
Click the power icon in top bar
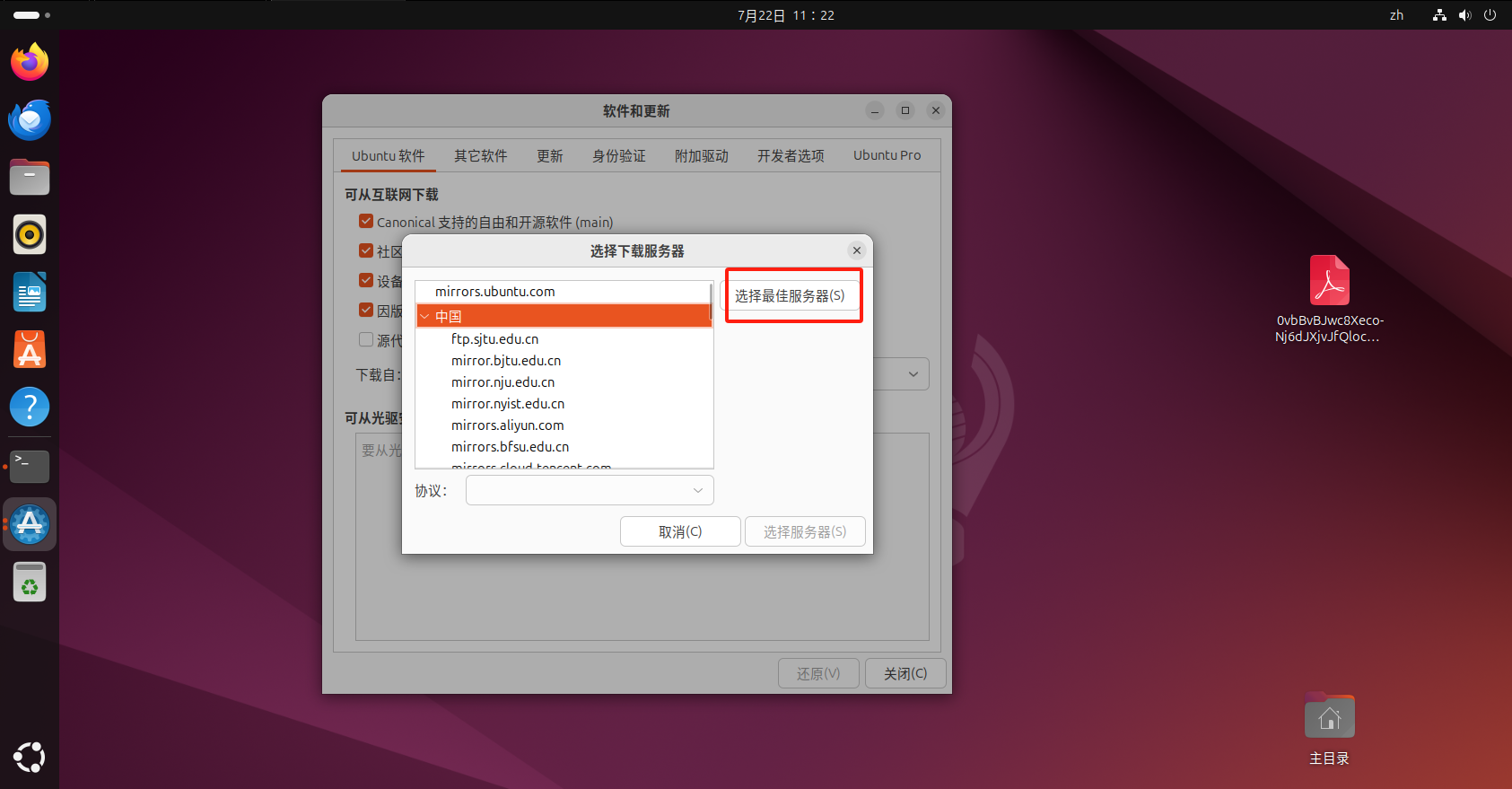click(x=1490, y=15)
